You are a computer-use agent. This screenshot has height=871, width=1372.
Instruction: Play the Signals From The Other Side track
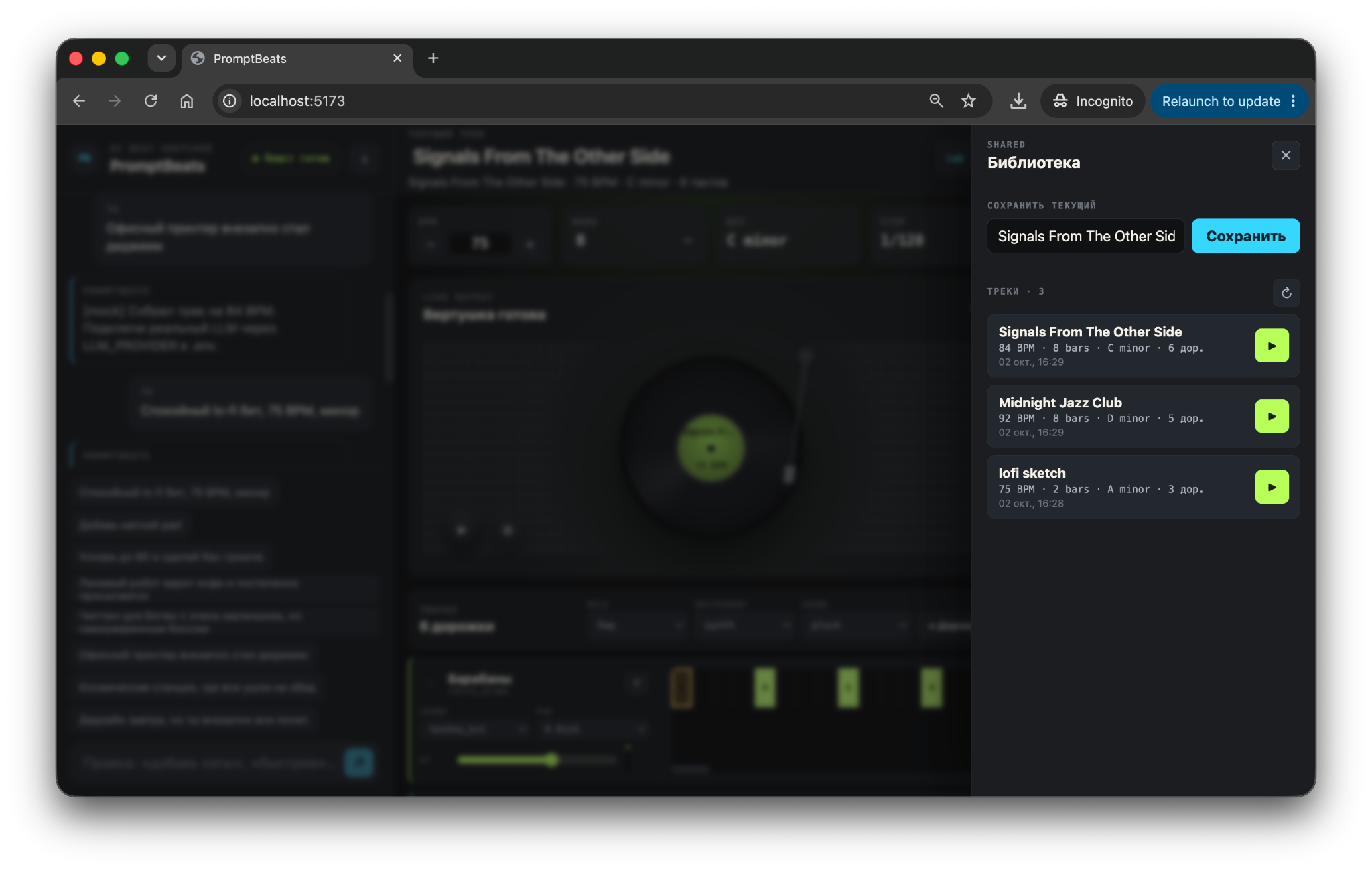(1272, 346)
